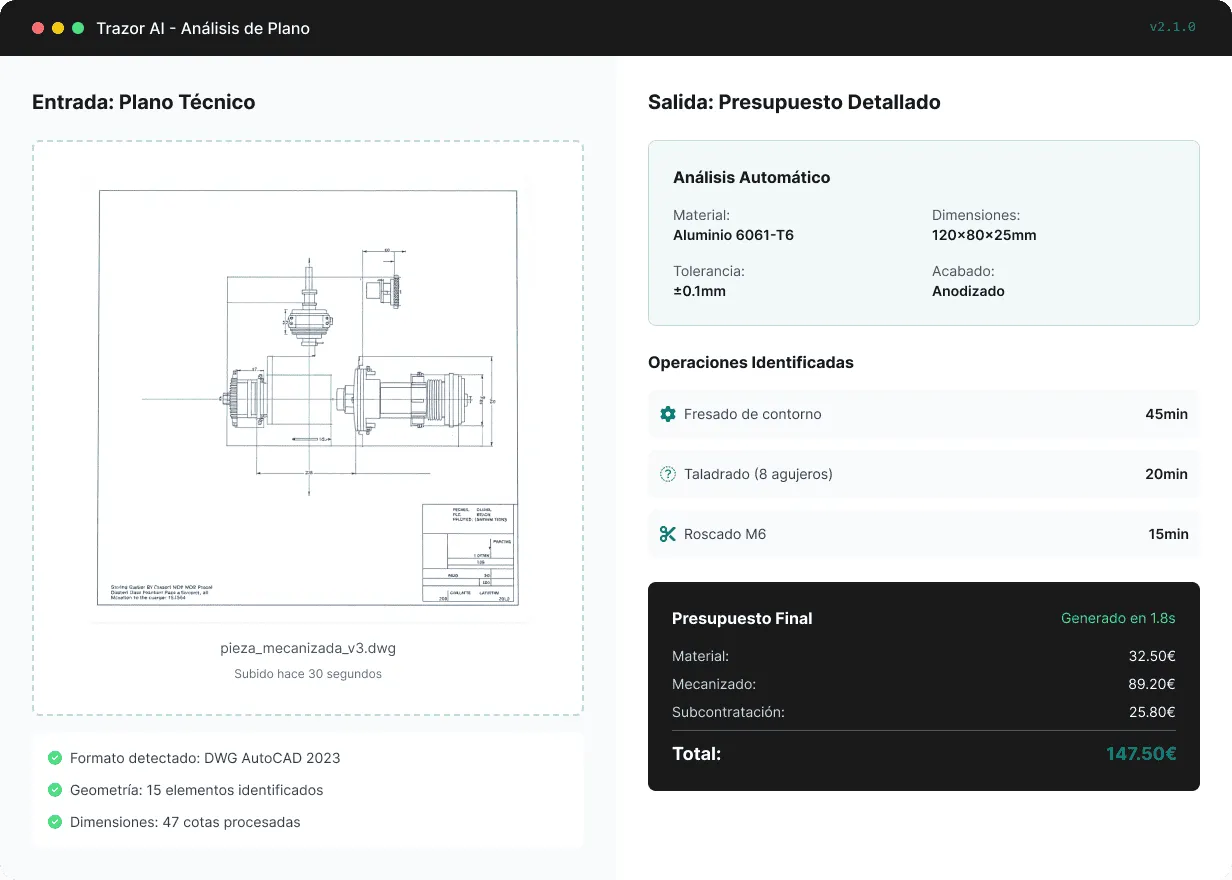Viewport: 1232px width, 880px height.
Task: Select the Roscado M6 operation row
Action: 923,534
